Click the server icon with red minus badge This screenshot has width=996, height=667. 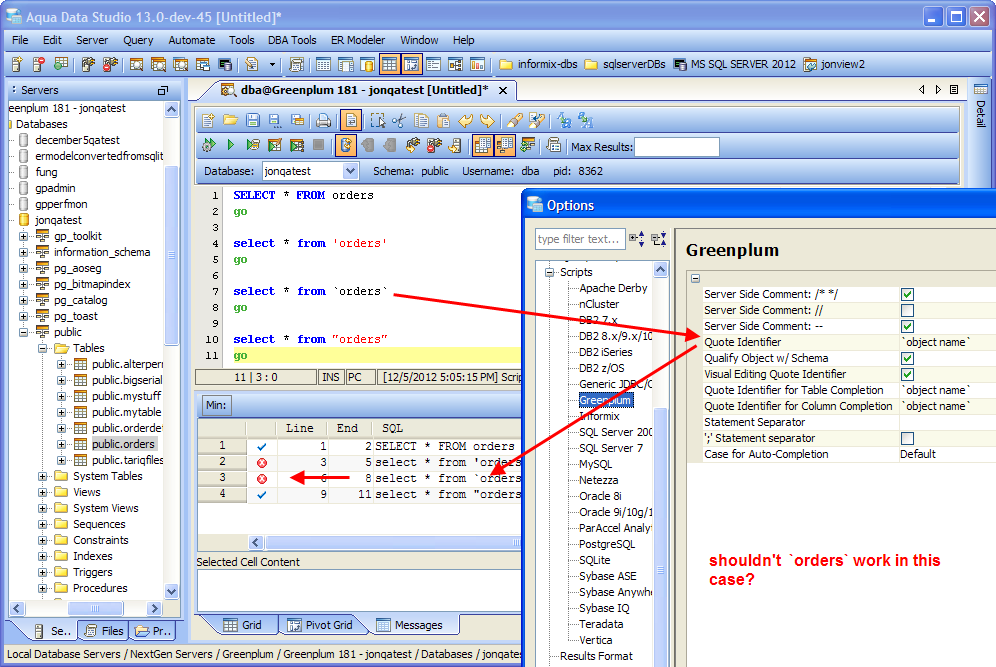tap(39, 64)
